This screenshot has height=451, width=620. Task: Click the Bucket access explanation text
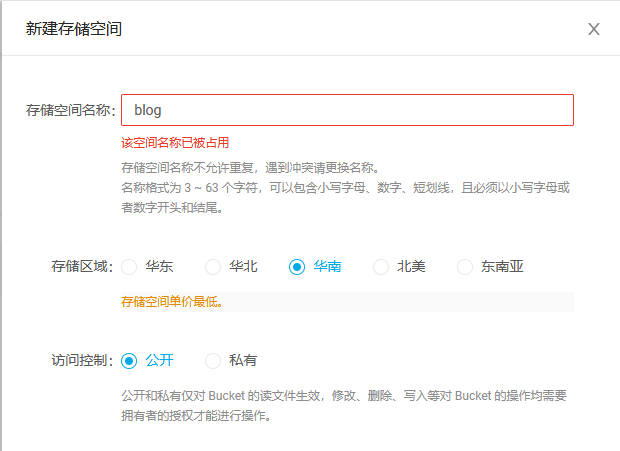[344, 406]
